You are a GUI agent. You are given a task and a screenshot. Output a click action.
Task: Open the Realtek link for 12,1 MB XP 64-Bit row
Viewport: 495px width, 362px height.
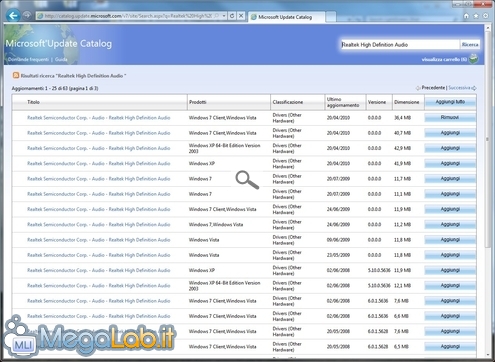click(x=99, y=286)
